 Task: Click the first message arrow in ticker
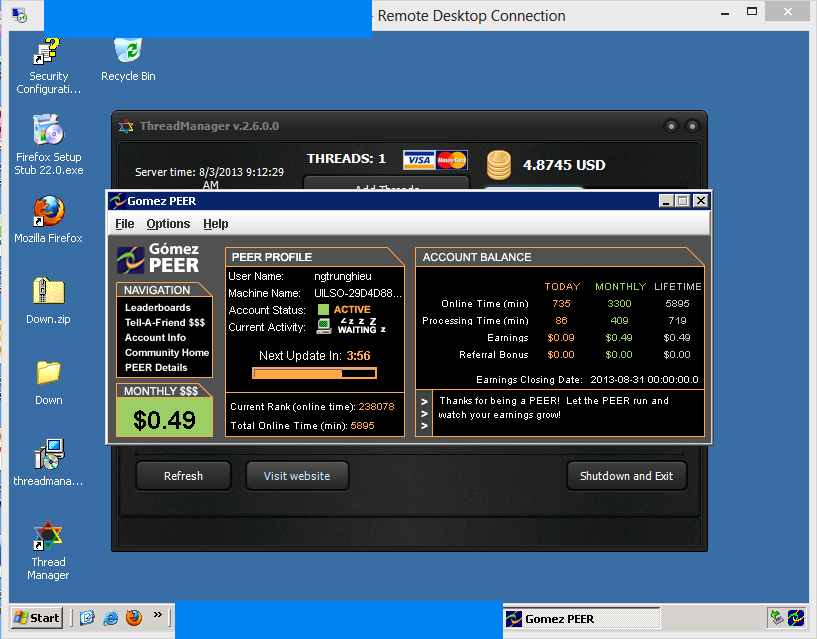tap(424, 401)
